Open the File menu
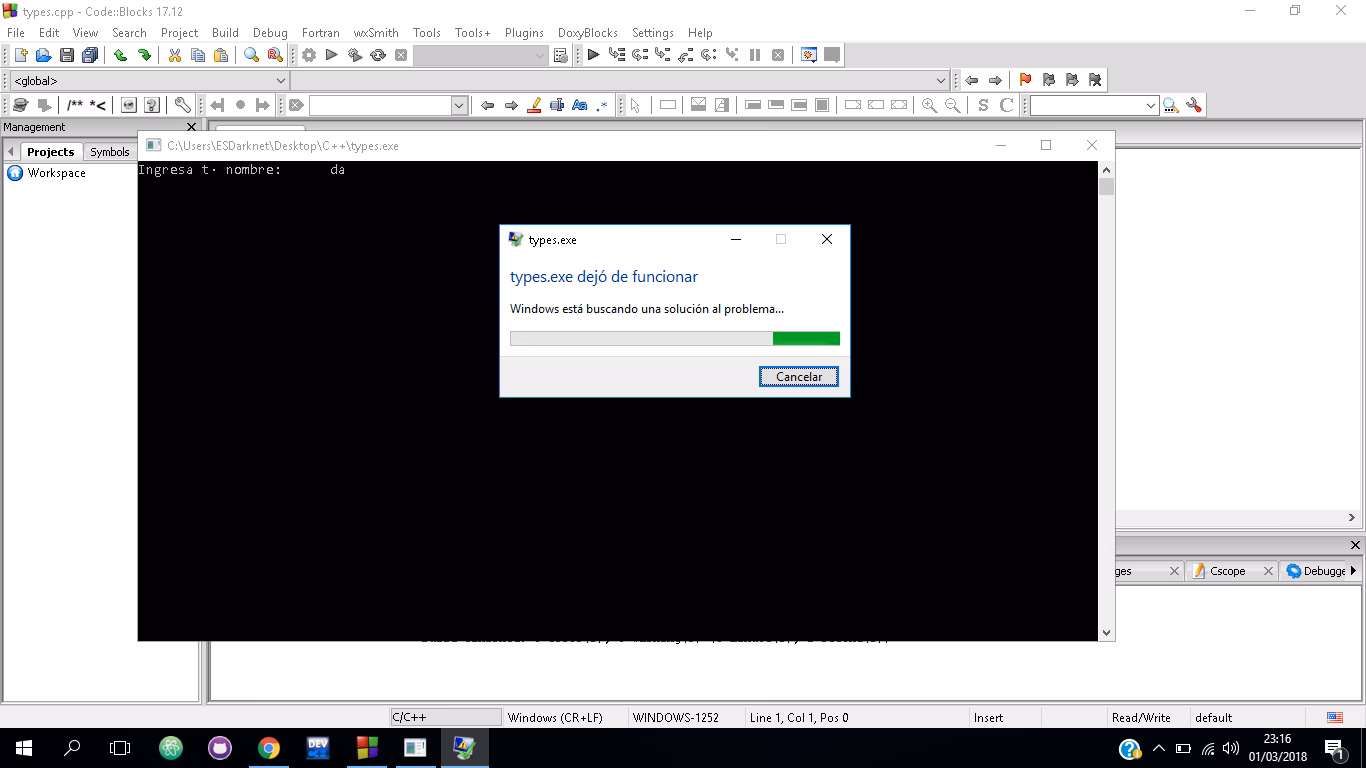 [x=16, y=33]
